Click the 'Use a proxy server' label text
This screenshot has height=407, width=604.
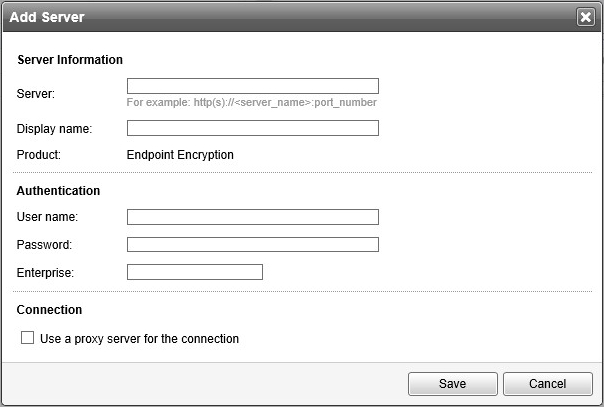click(139, 339)
